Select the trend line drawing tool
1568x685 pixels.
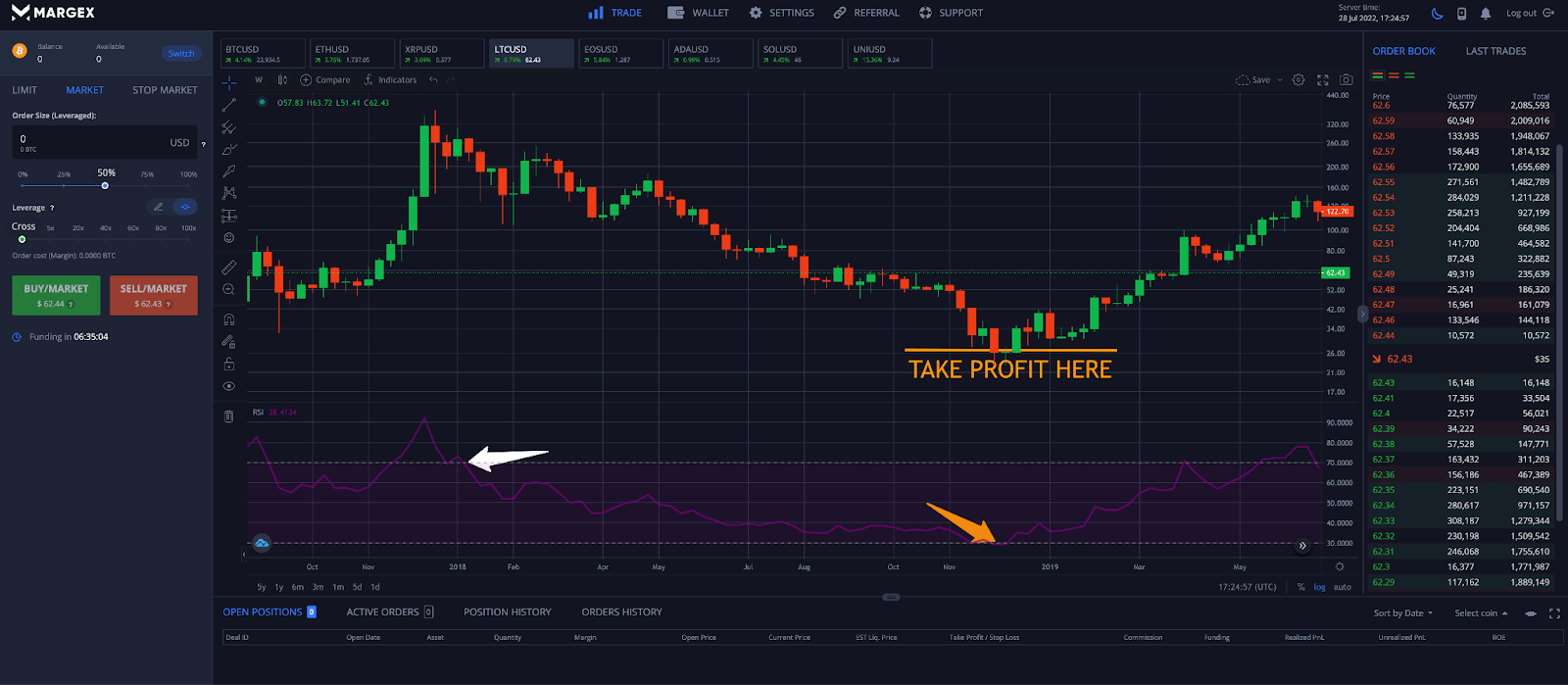click(229, 105)
